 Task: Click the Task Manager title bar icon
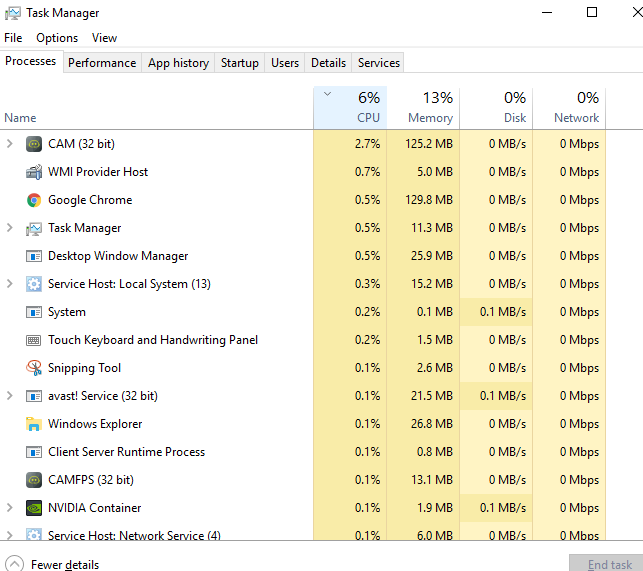point(12,13)
